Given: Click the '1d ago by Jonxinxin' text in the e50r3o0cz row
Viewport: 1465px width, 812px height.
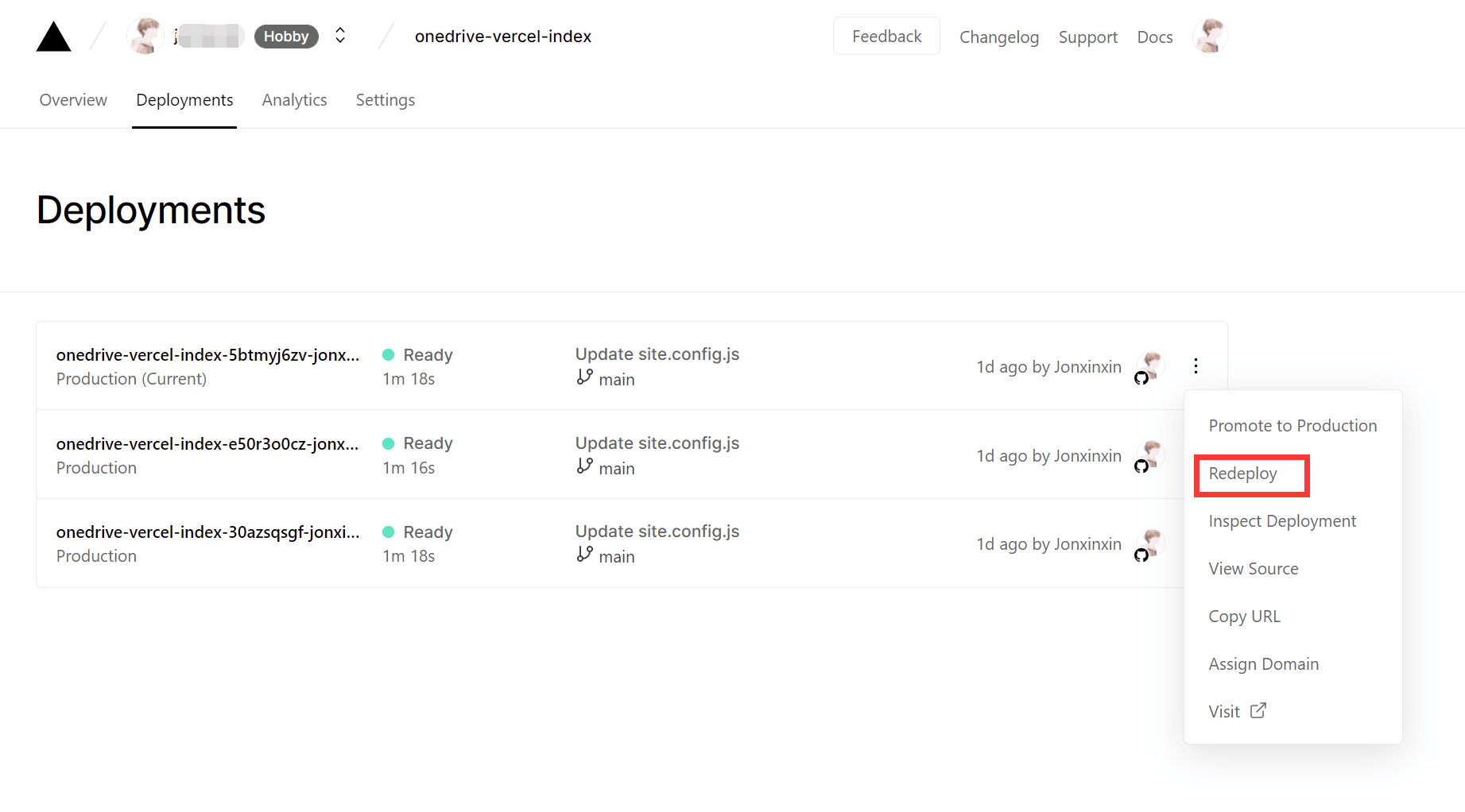Looking at the screenshot, I should [1048, 456].
